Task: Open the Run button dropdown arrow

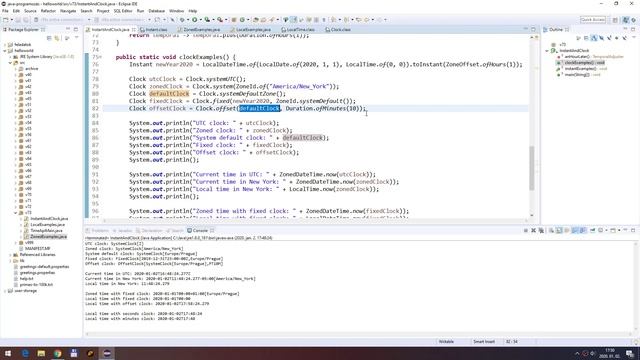Action: tap(200, 20)
